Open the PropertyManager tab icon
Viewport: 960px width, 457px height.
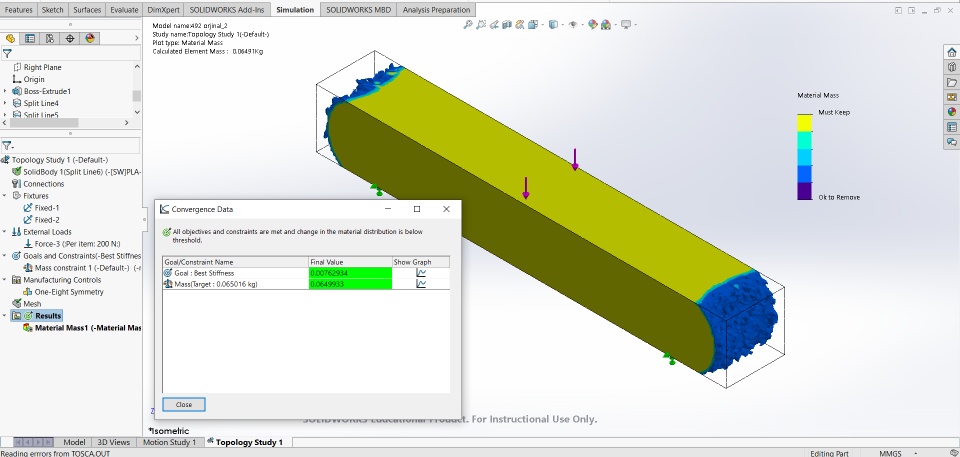(29, 38)
